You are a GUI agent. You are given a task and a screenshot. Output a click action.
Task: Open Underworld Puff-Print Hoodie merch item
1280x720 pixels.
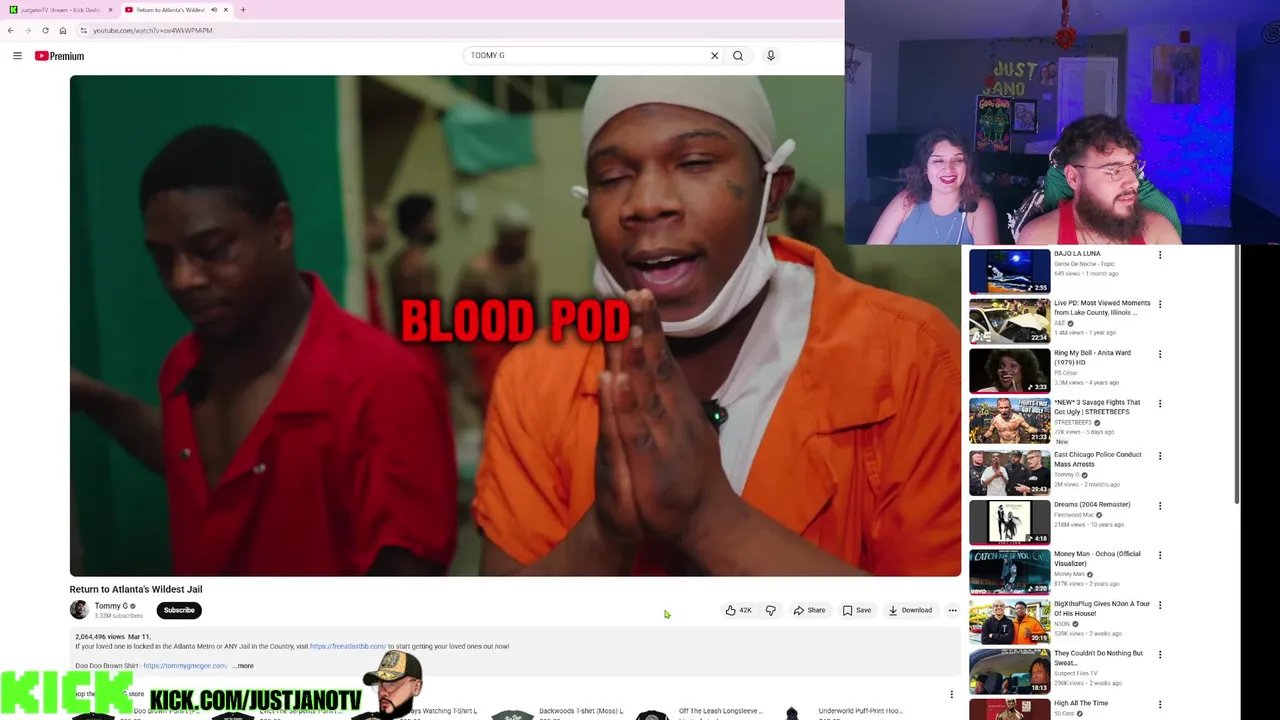point(860,711)
